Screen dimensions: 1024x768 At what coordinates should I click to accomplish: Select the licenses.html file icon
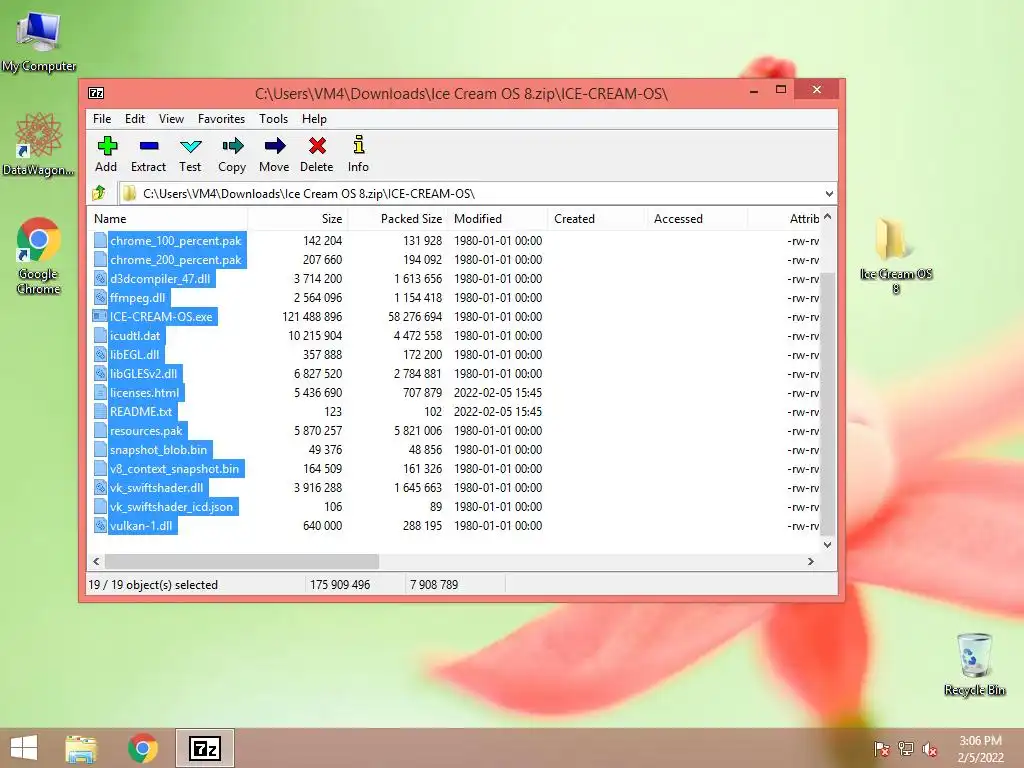click(100, 392)
